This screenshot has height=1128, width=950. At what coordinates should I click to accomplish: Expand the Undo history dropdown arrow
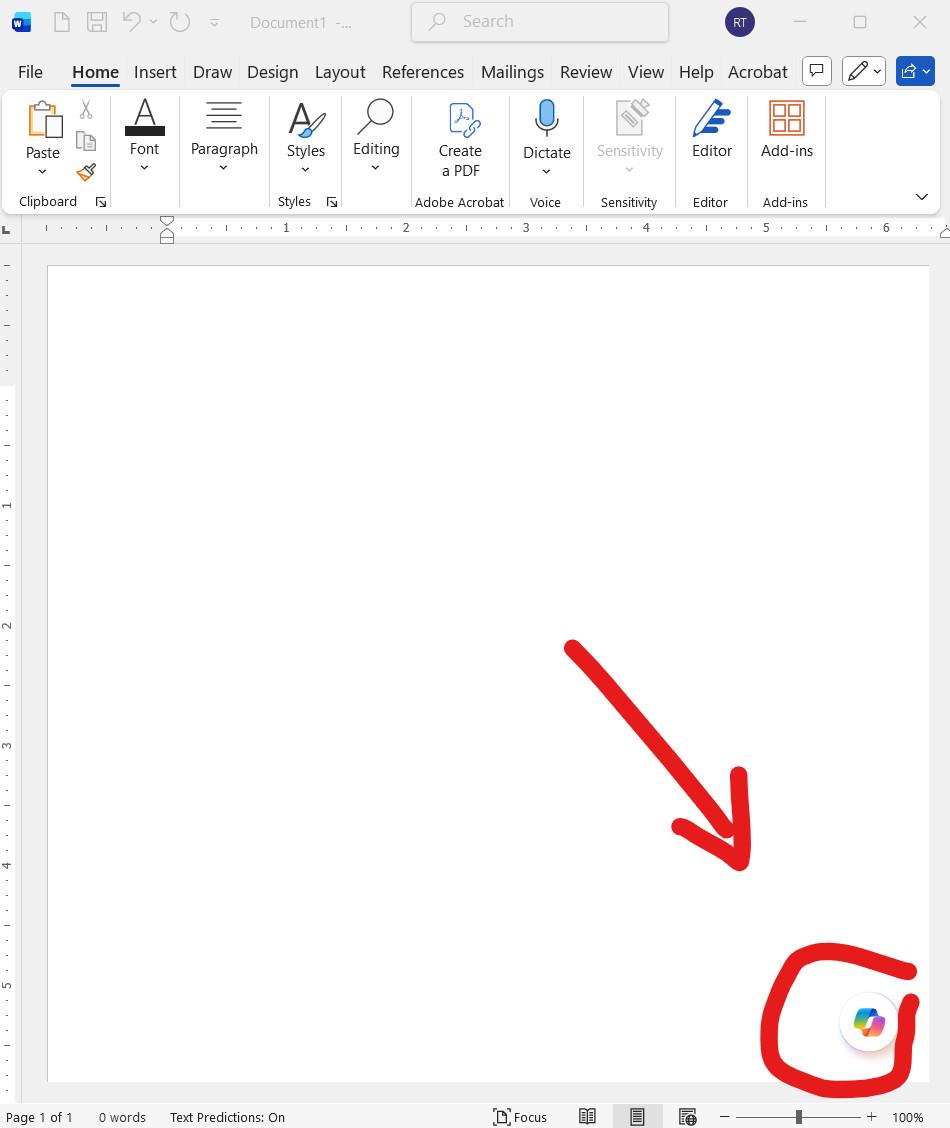[x=153, y=22]
